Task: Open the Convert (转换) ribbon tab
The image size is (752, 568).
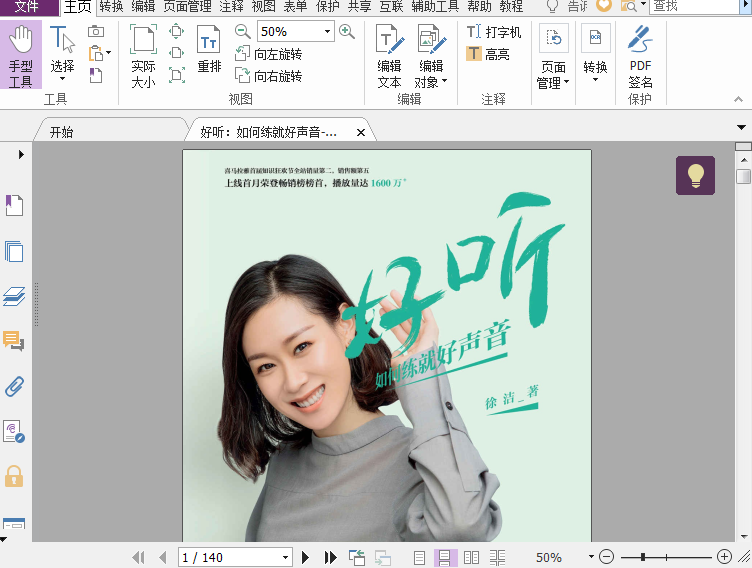Action: pos(111,6)
